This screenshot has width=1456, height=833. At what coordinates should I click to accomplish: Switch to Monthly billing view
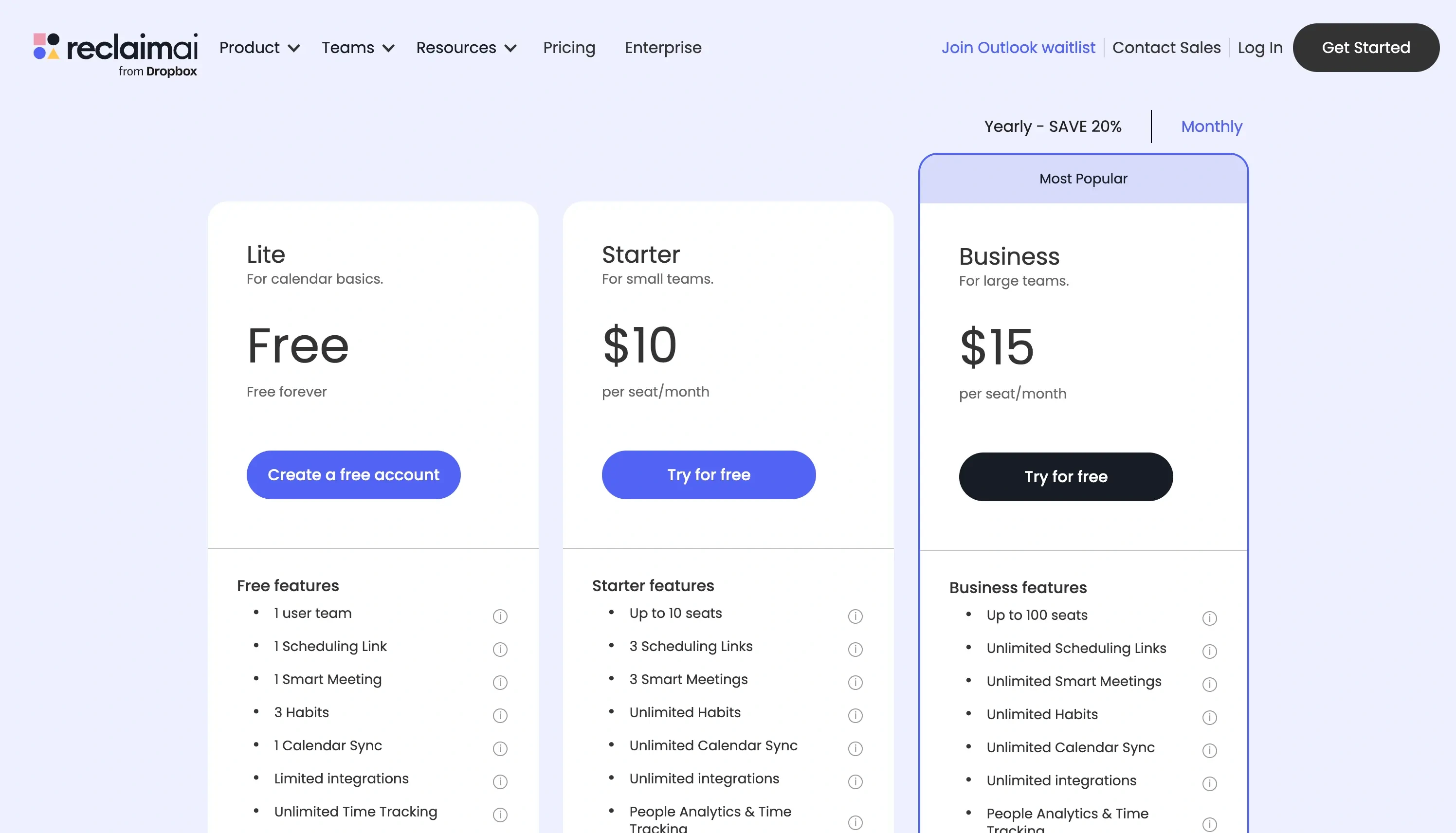click(1211, 126)
